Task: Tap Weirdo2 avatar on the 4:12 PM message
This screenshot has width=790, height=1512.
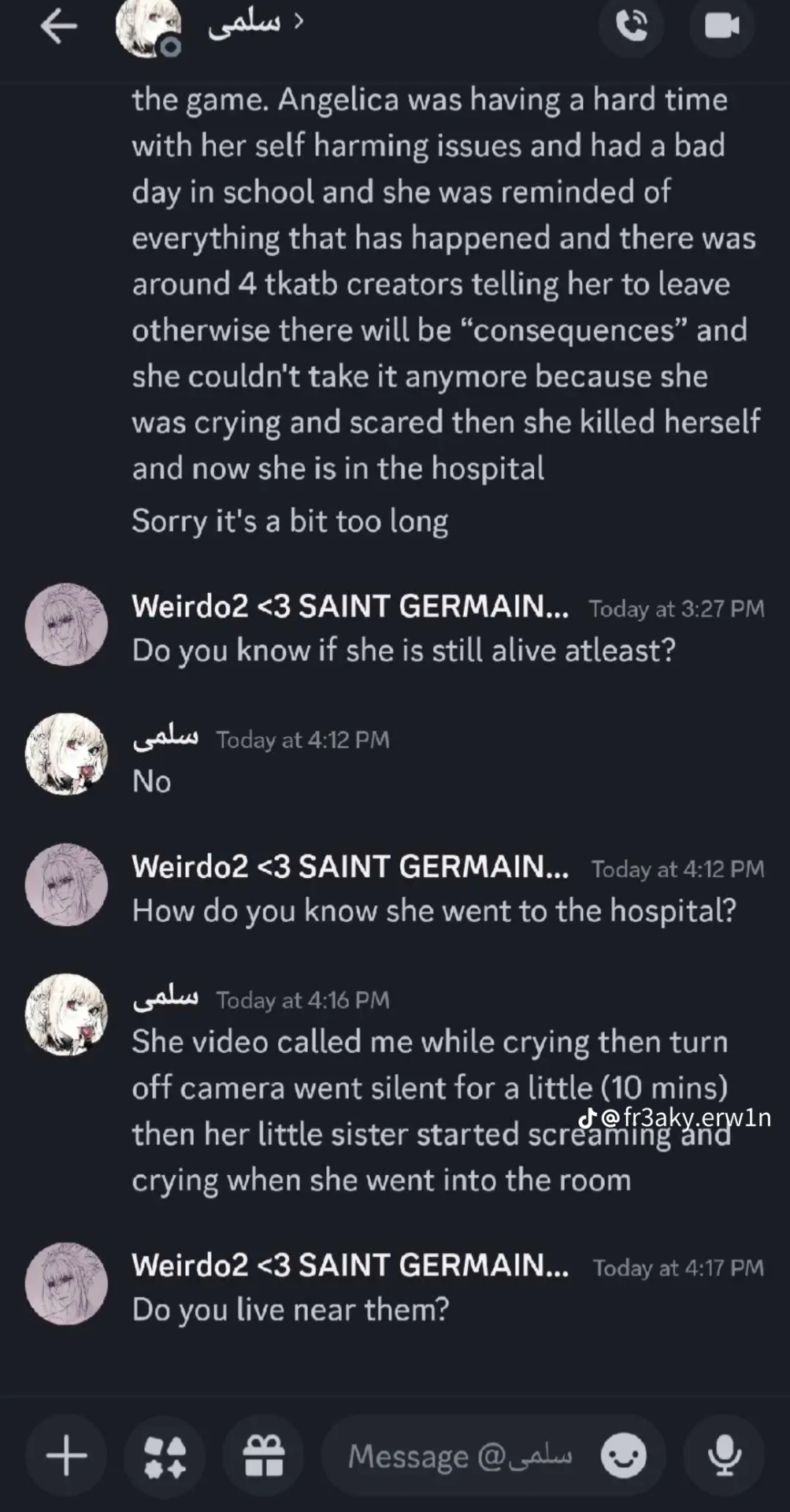Action: pyautogui.click(x=67, y=885)
